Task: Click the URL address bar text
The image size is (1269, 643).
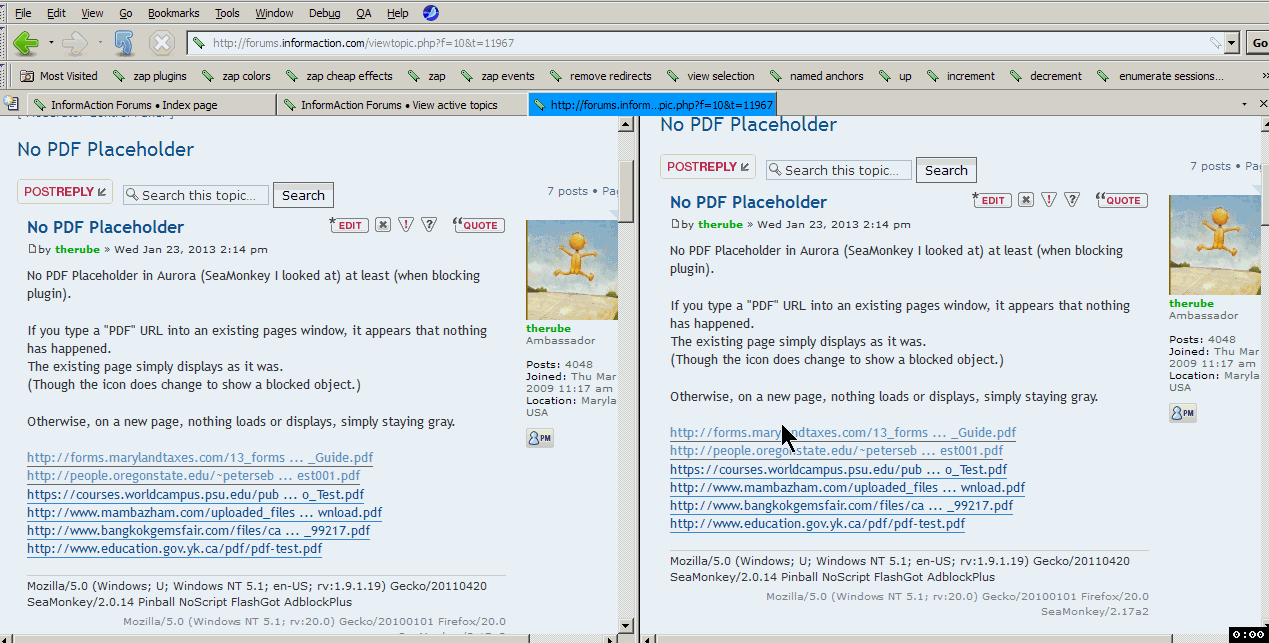Action: pyautogui.click(x=364, y=43)
